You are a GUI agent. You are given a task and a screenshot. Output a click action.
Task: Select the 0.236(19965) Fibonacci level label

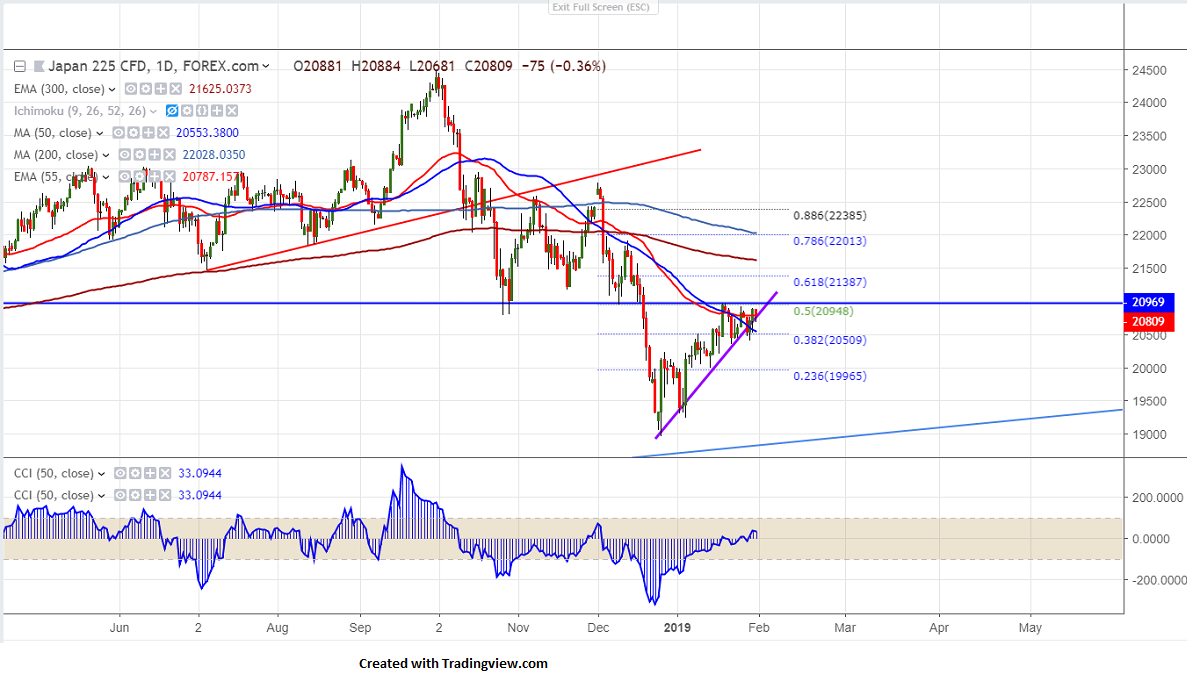(830, 376)
